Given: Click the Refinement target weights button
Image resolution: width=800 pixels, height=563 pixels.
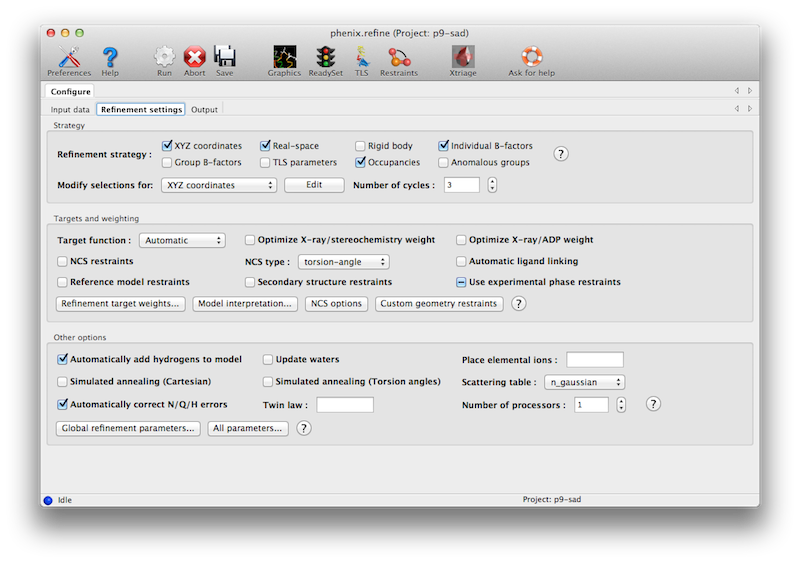Looking at the screenshot, I should 120,304.
